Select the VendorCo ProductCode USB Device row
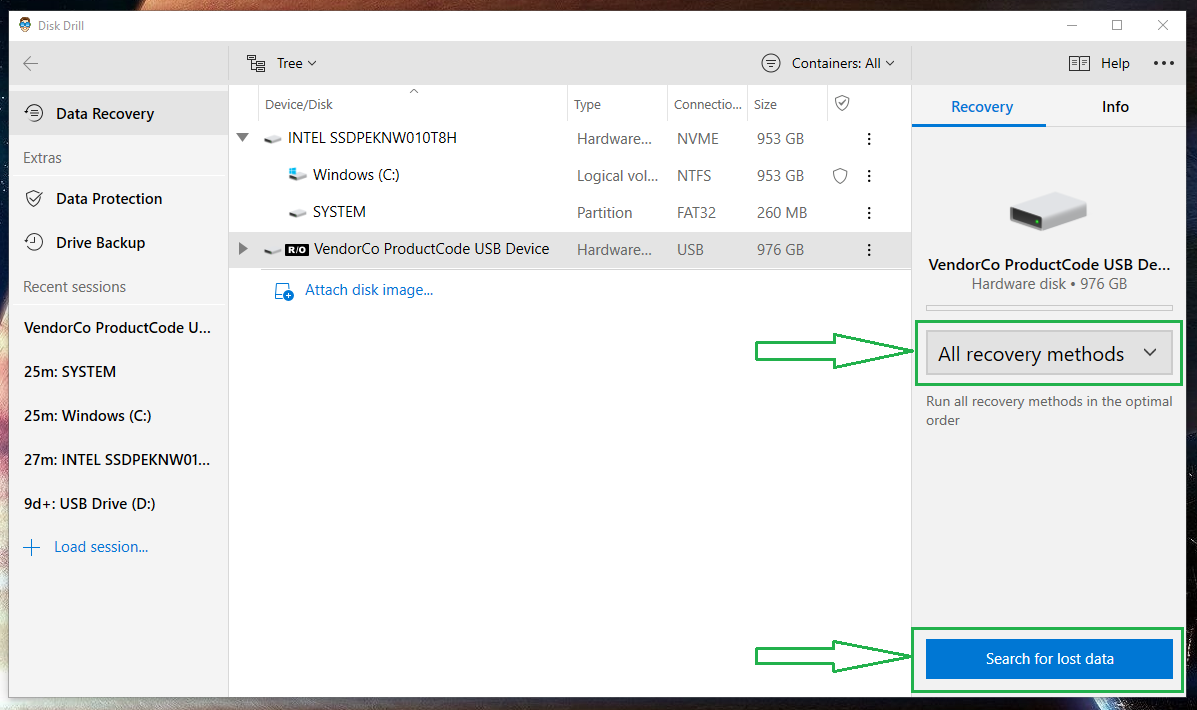The height and width of the screenshot is (710, 1197). [x=569, y=250]
